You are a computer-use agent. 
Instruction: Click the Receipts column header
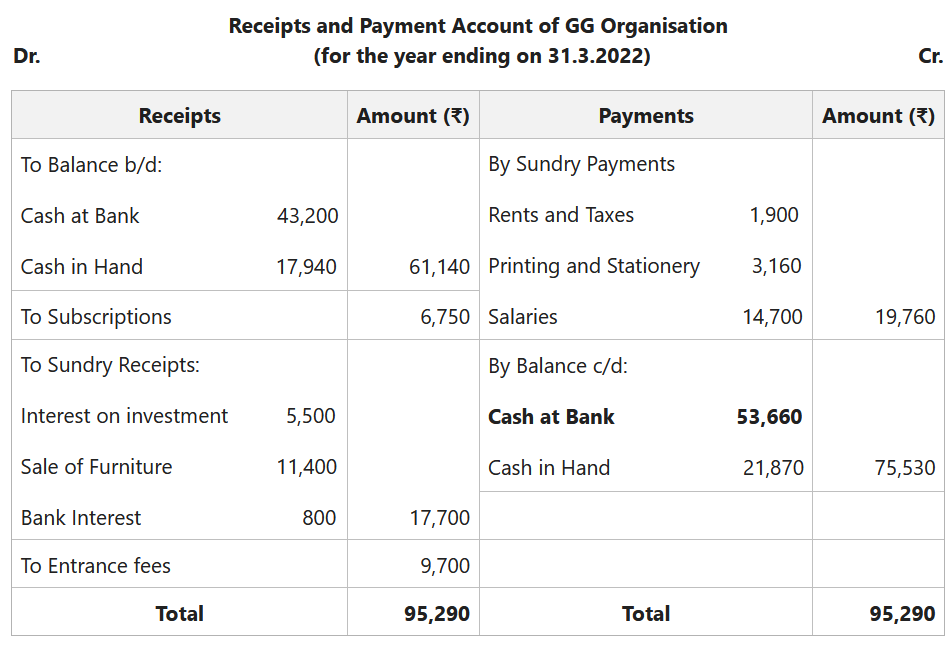point(179,116)
